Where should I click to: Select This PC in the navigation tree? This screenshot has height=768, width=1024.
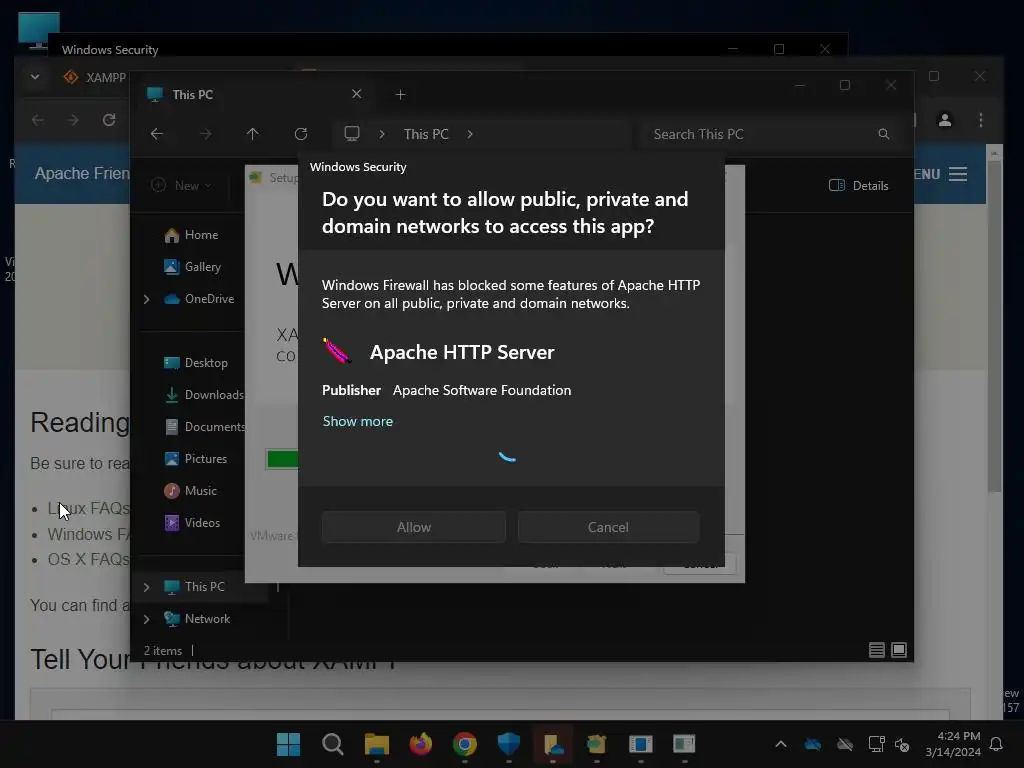point(195,586)
